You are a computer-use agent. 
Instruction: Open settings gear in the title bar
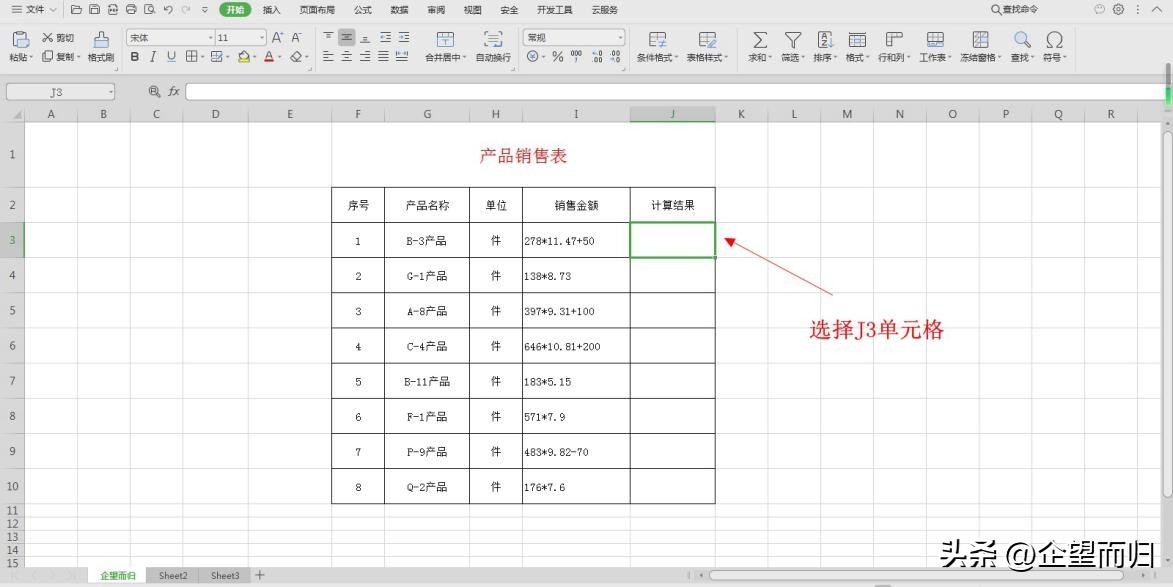point(1118,9)
